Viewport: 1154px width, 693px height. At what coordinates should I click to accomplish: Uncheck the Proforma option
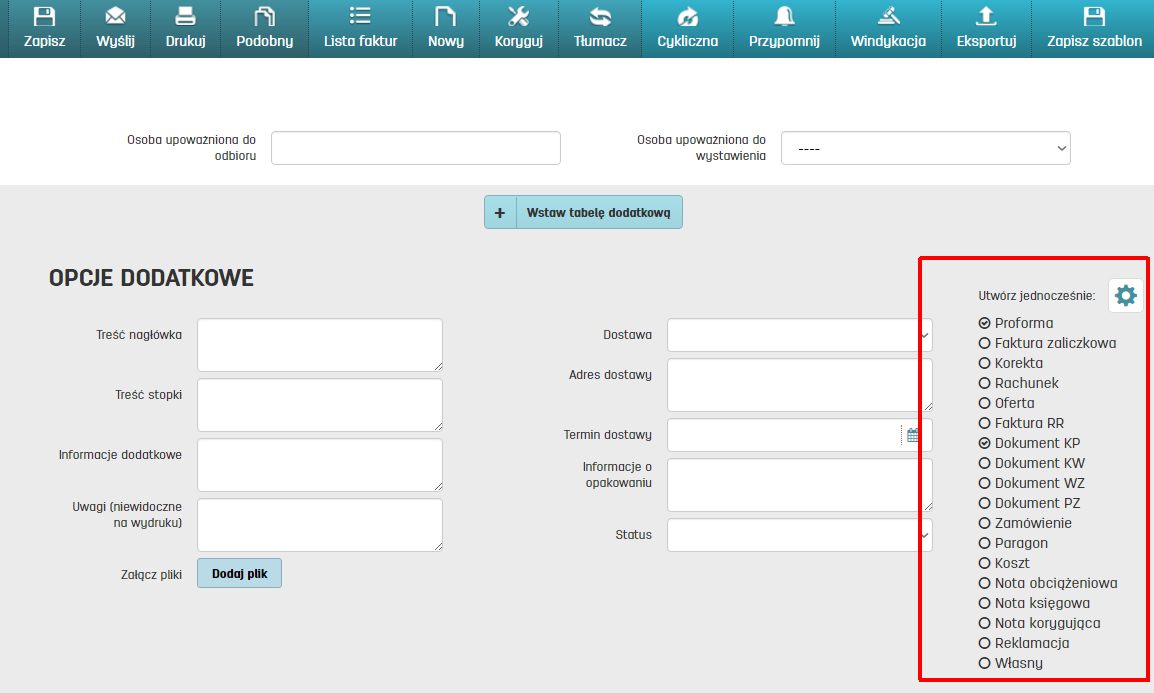click(x=985, y=323)
